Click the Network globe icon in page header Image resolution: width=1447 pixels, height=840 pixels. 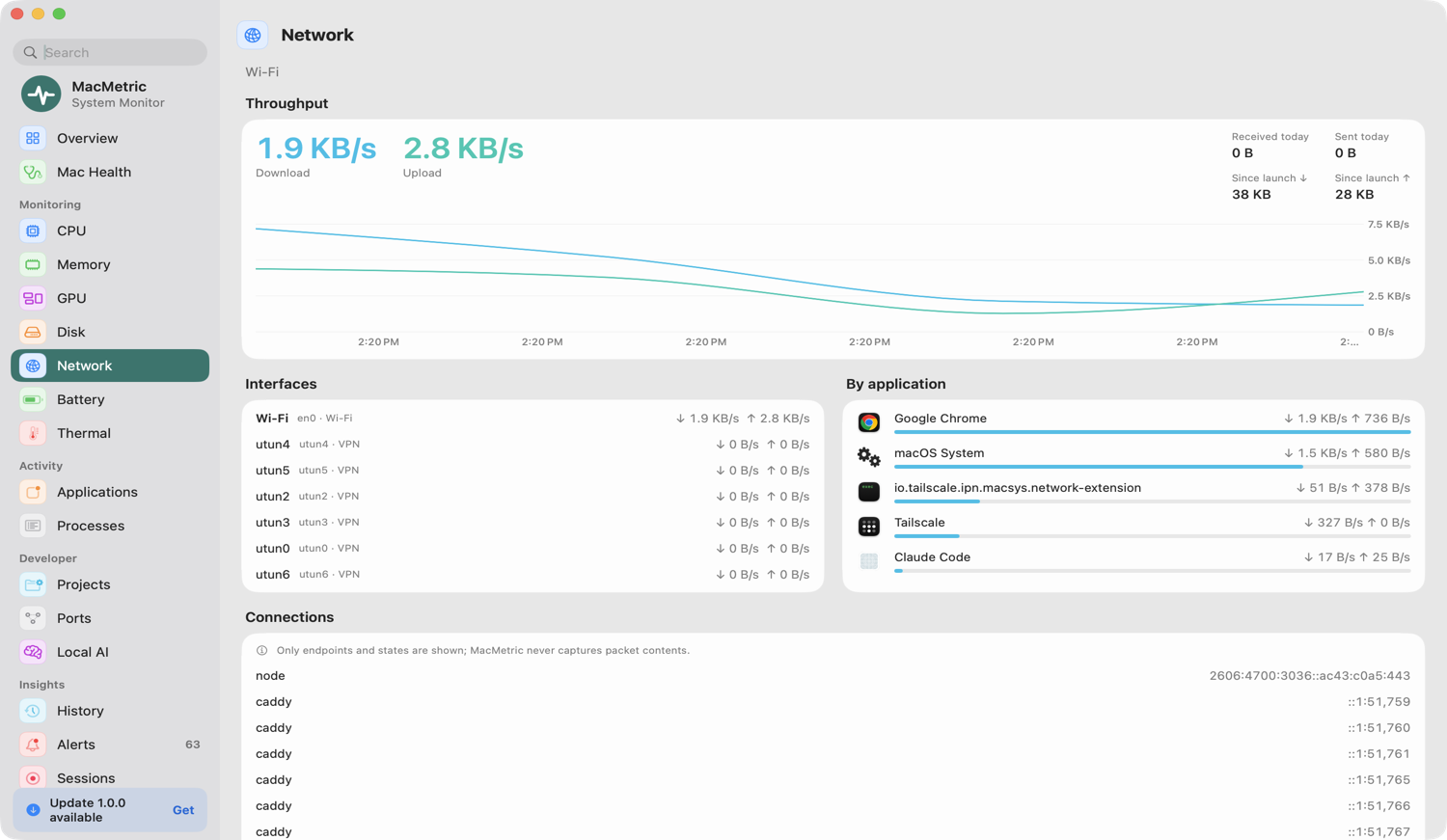(x=253, y=35)
